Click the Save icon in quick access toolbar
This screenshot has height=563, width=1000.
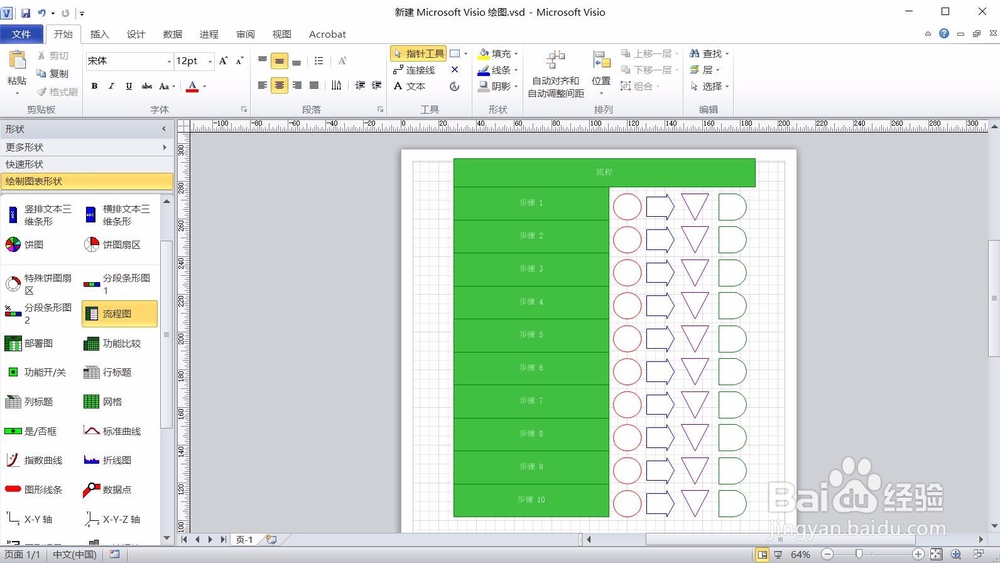(26, 13)
